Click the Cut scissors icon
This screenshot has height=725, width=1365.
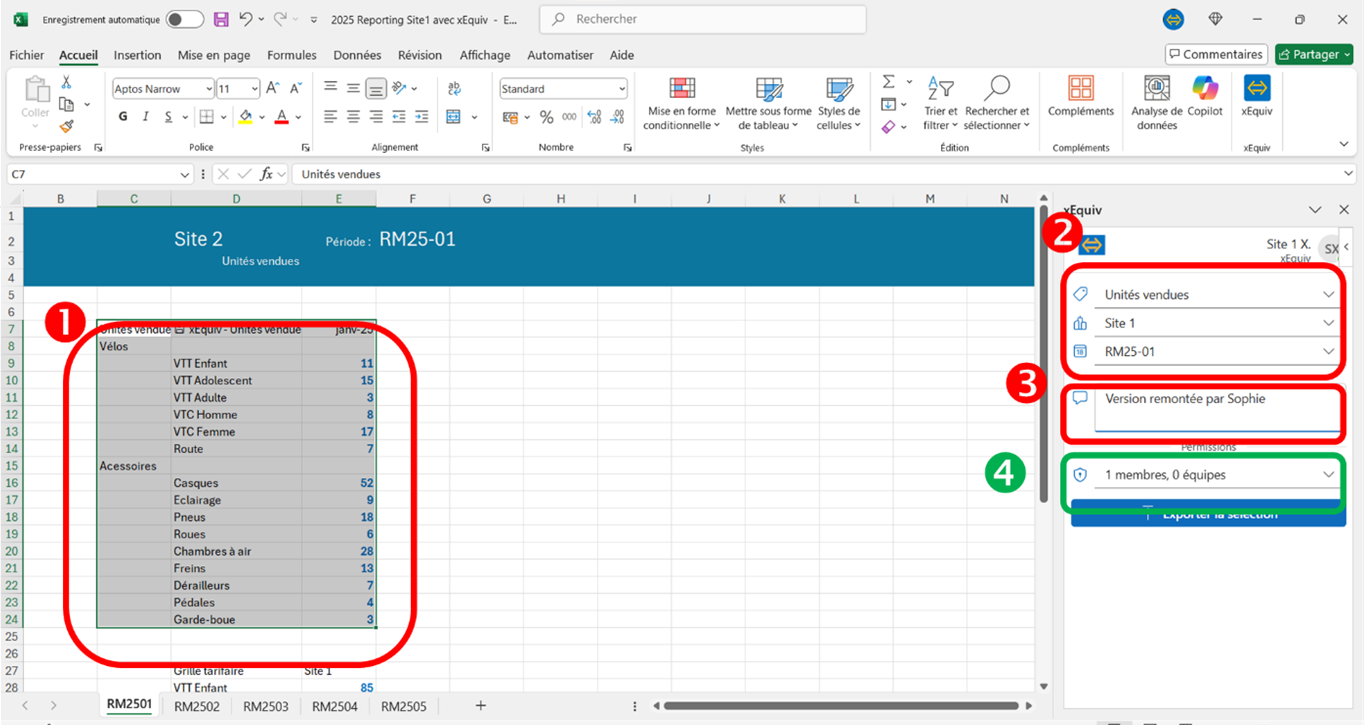coord(66,82)
